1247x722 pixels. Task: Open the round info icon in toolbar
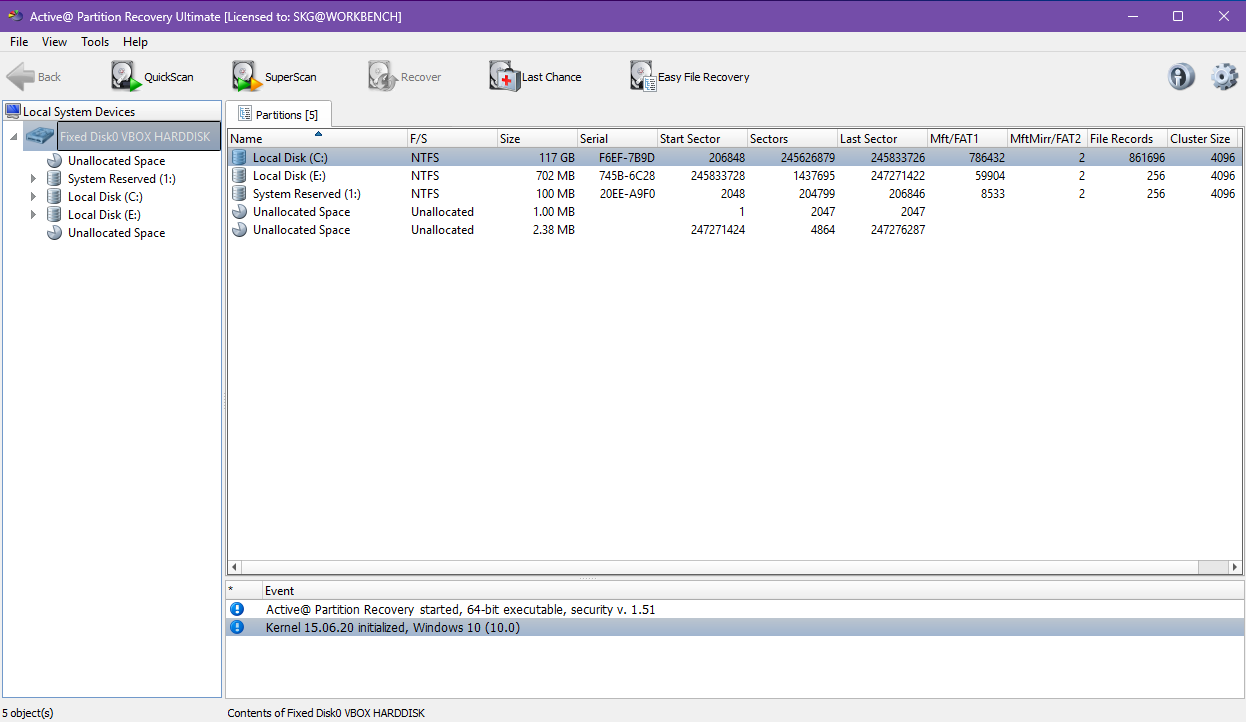[1182, 77]
